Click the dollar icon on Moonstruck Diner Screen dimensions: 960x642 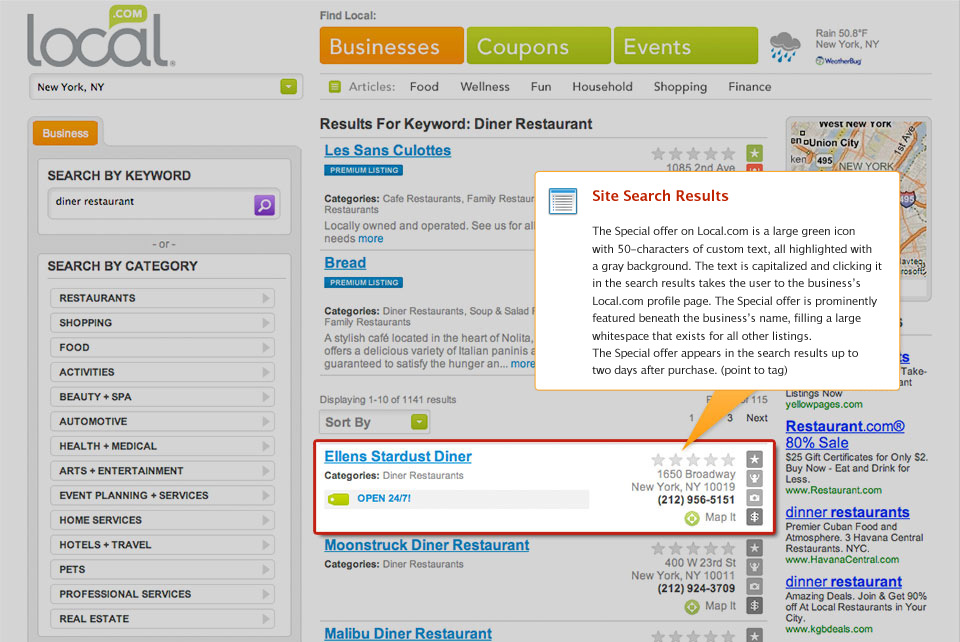click(x=754, y=606)
